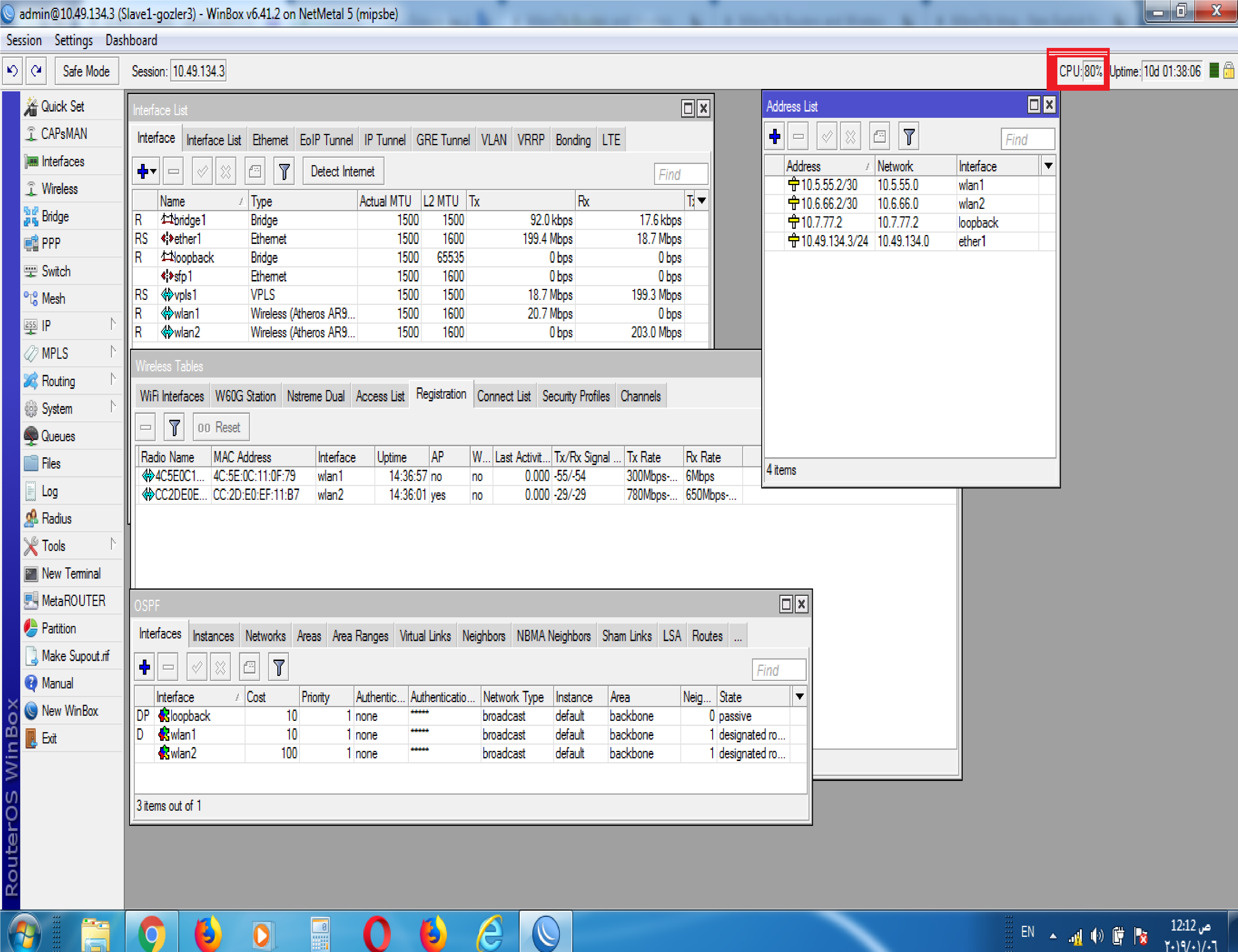This screenshot has width=1238, height=952.
Task: Switch to the Security Profiles tab
Action: tap(575, 396)
